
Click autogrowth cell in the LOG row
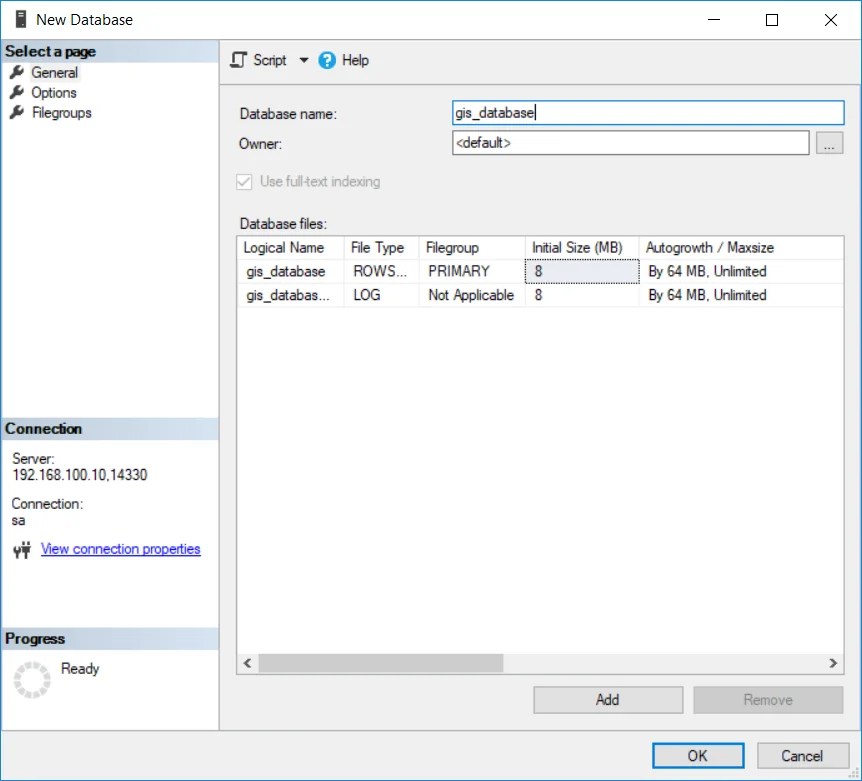coord(741,295)
